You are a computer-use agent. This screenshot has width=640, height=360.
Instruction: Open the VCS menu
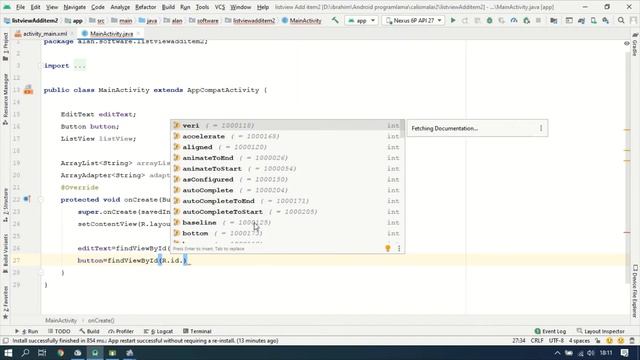pyautogui.click(x=220, y=7)
